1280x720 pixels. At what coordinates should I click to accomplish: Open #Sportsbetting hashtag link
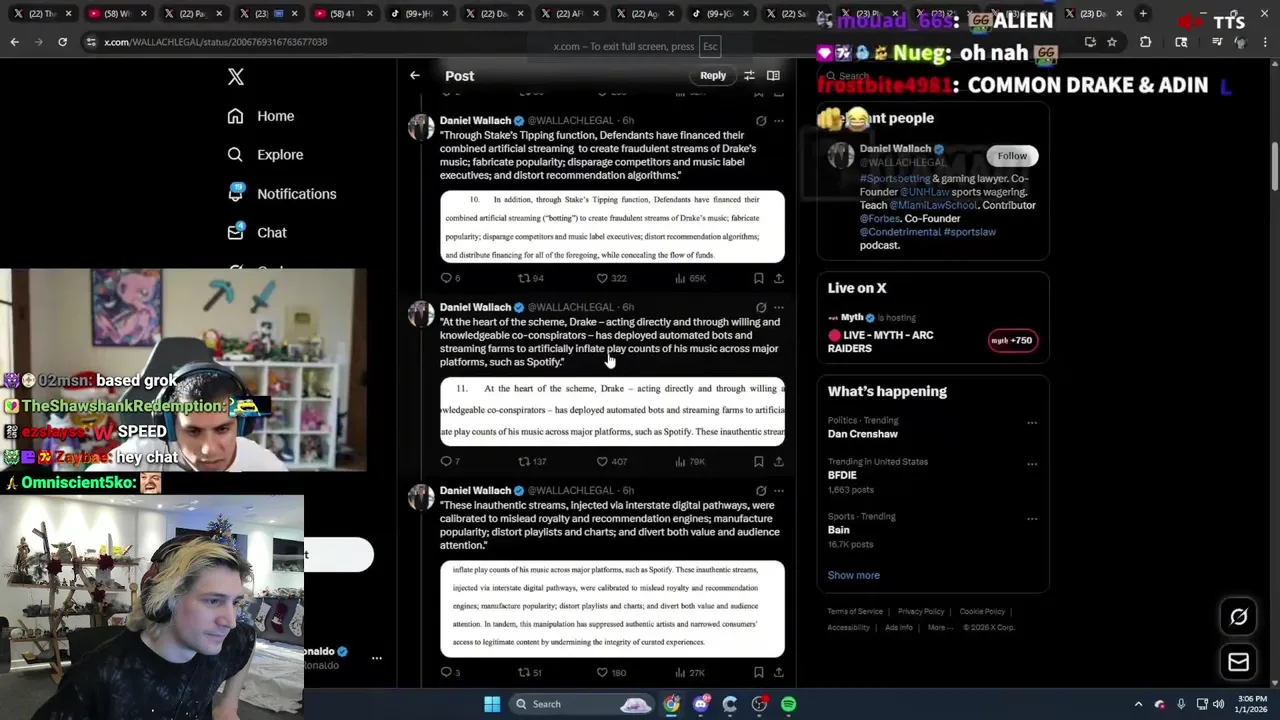895,179
